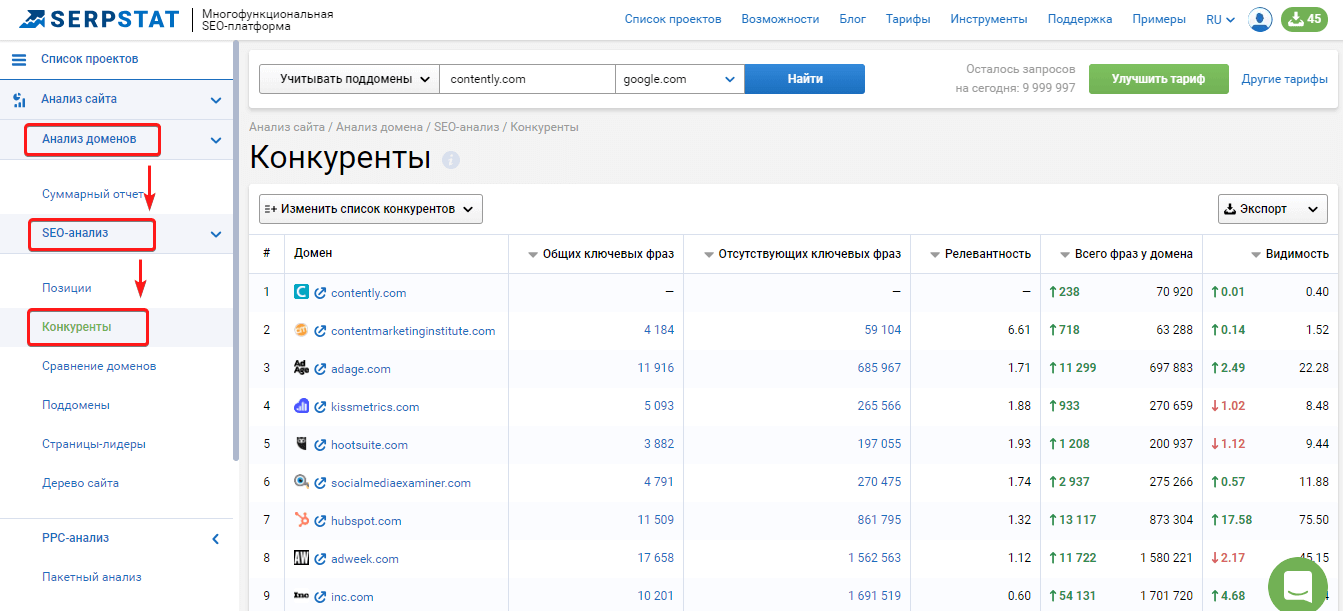1343x611 pixels.
Task: Open the Учитывать поддомены dropdown
Action: [x=349, y=79]
